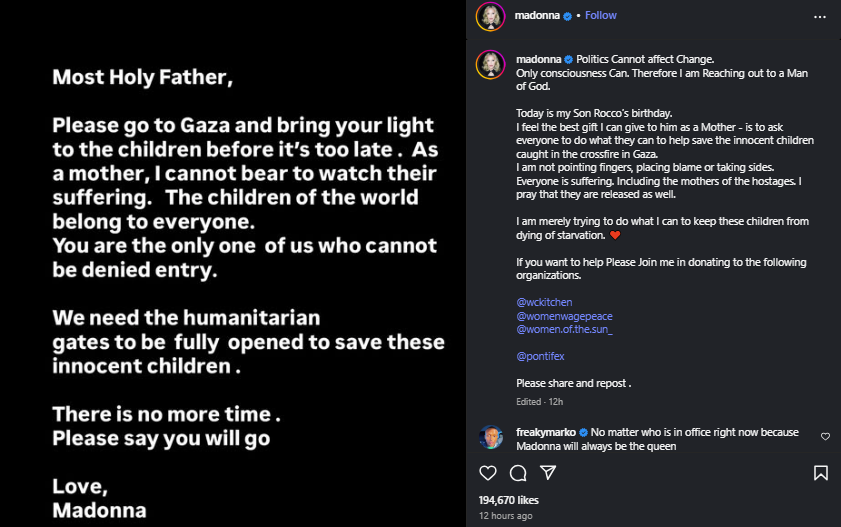Screen dimensions: 841x527
Task: Save the post with the bookmark icon
Action: tap(820, 472)
